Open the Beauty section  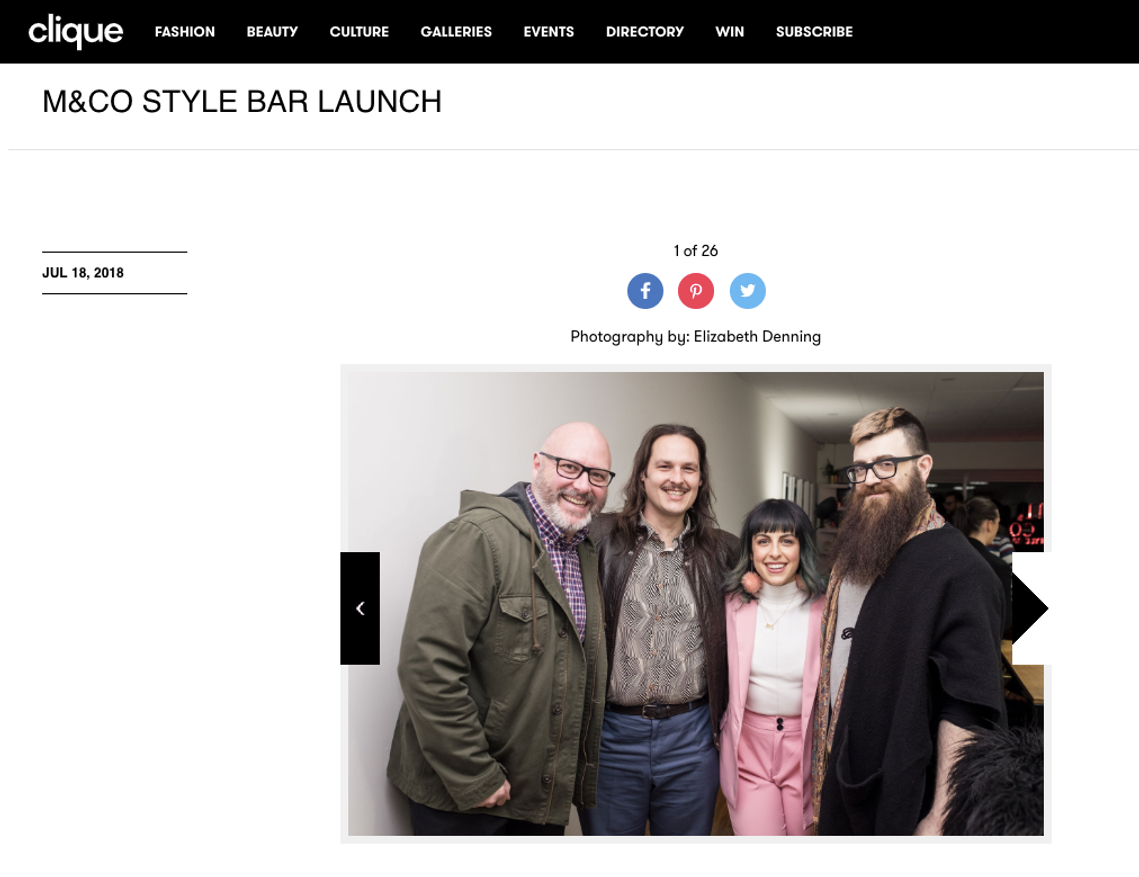coord(272,32)
